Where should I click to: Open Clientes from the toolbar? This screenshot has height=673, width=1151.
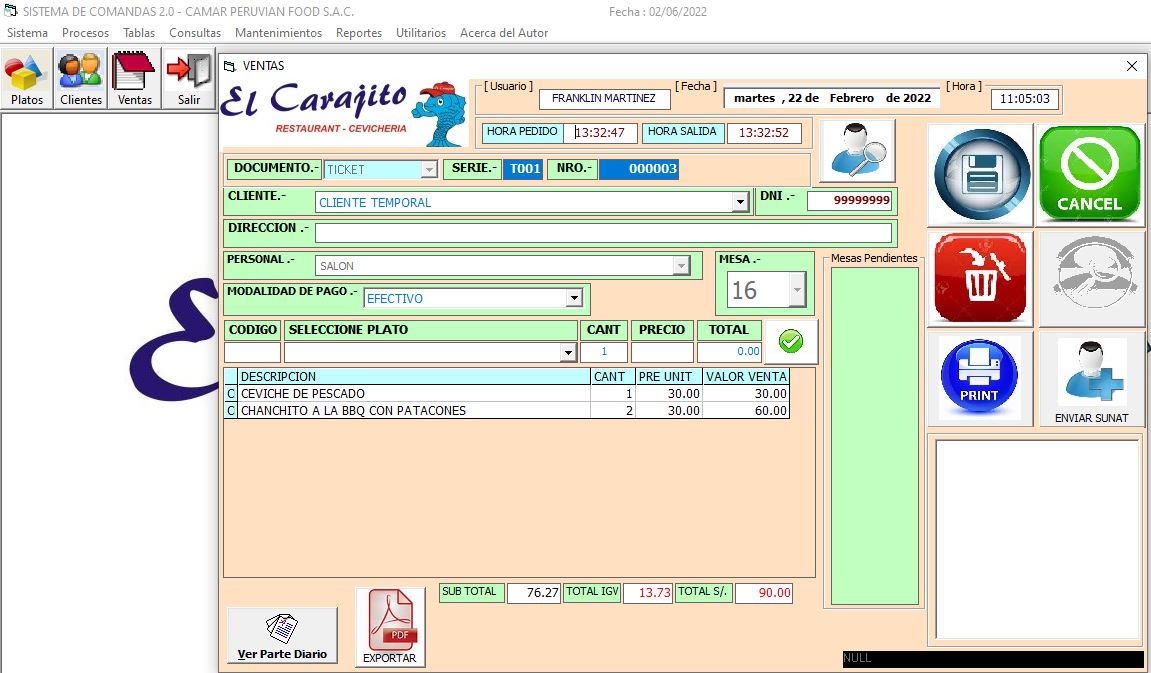point(81,80)
